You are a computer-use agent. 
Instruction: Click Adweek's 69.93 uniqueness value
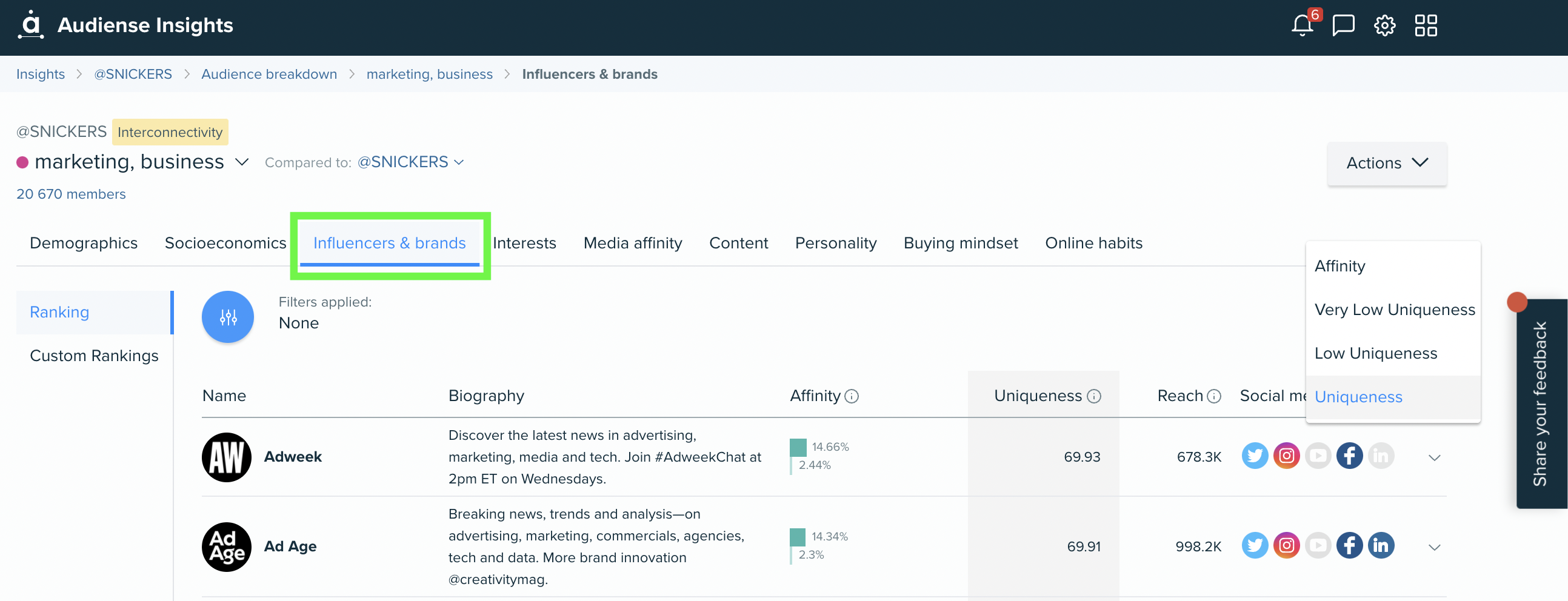click(x=1082, y=457)
